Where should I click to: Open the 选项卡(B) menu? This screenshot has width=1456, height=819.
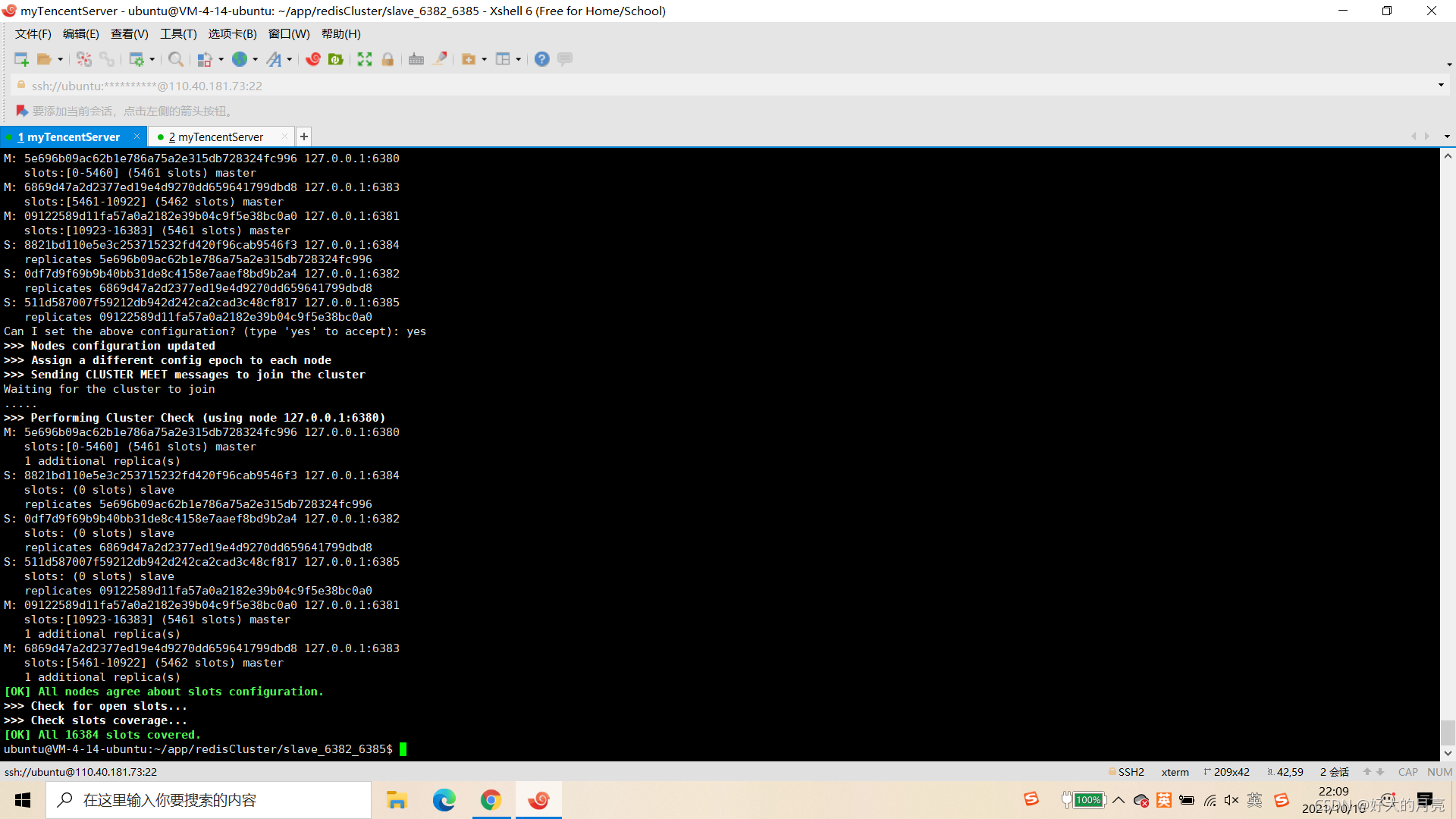[233, 34]
